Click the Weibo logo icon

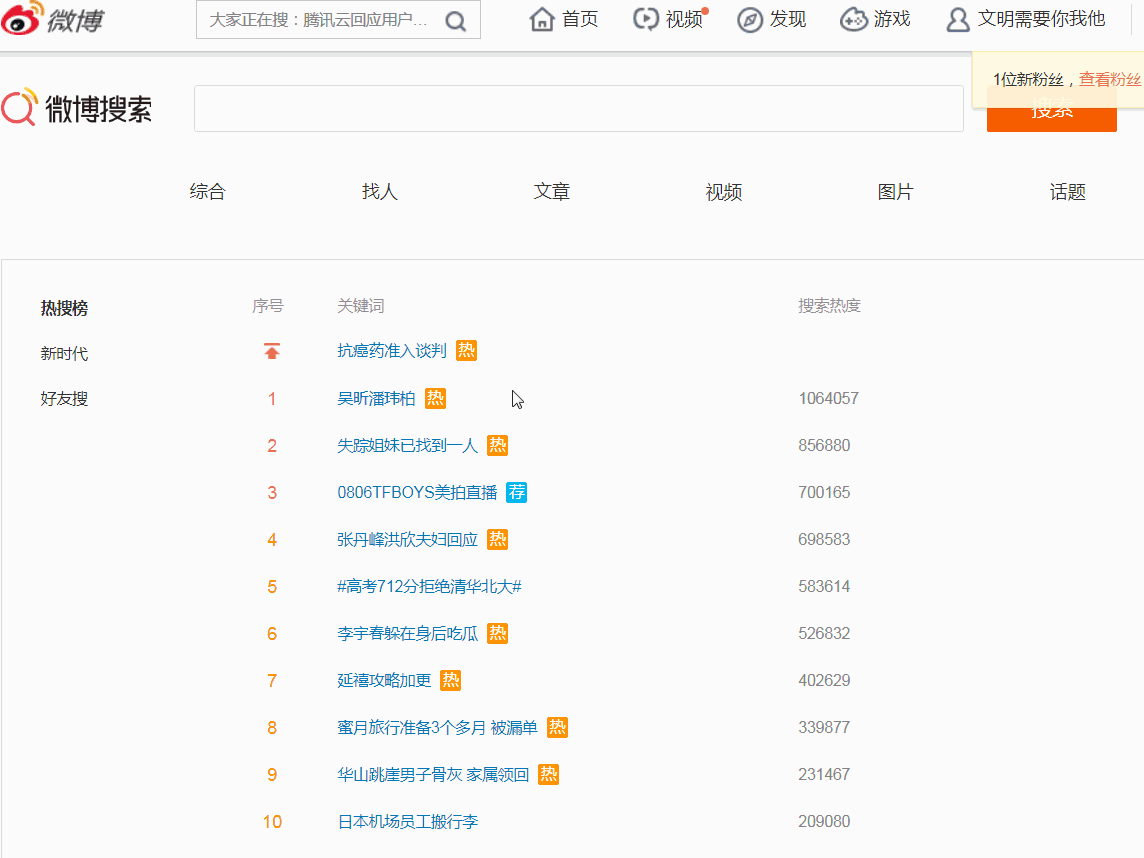[x=22, y=19]
